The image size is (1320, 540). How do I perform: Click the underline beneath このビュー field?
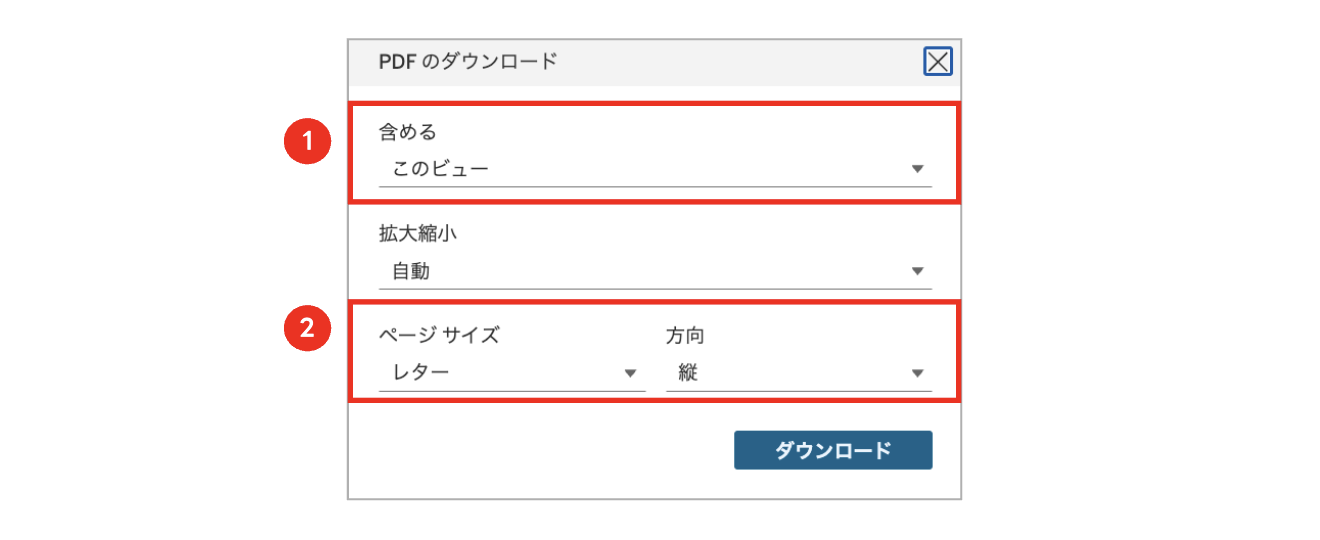click(655, 187)
